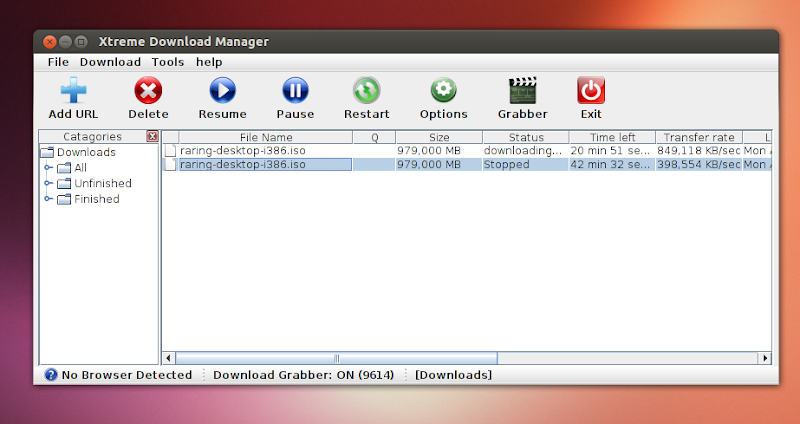Click the green Restart icon
This screenshot has height=424, width=800.
366,90
